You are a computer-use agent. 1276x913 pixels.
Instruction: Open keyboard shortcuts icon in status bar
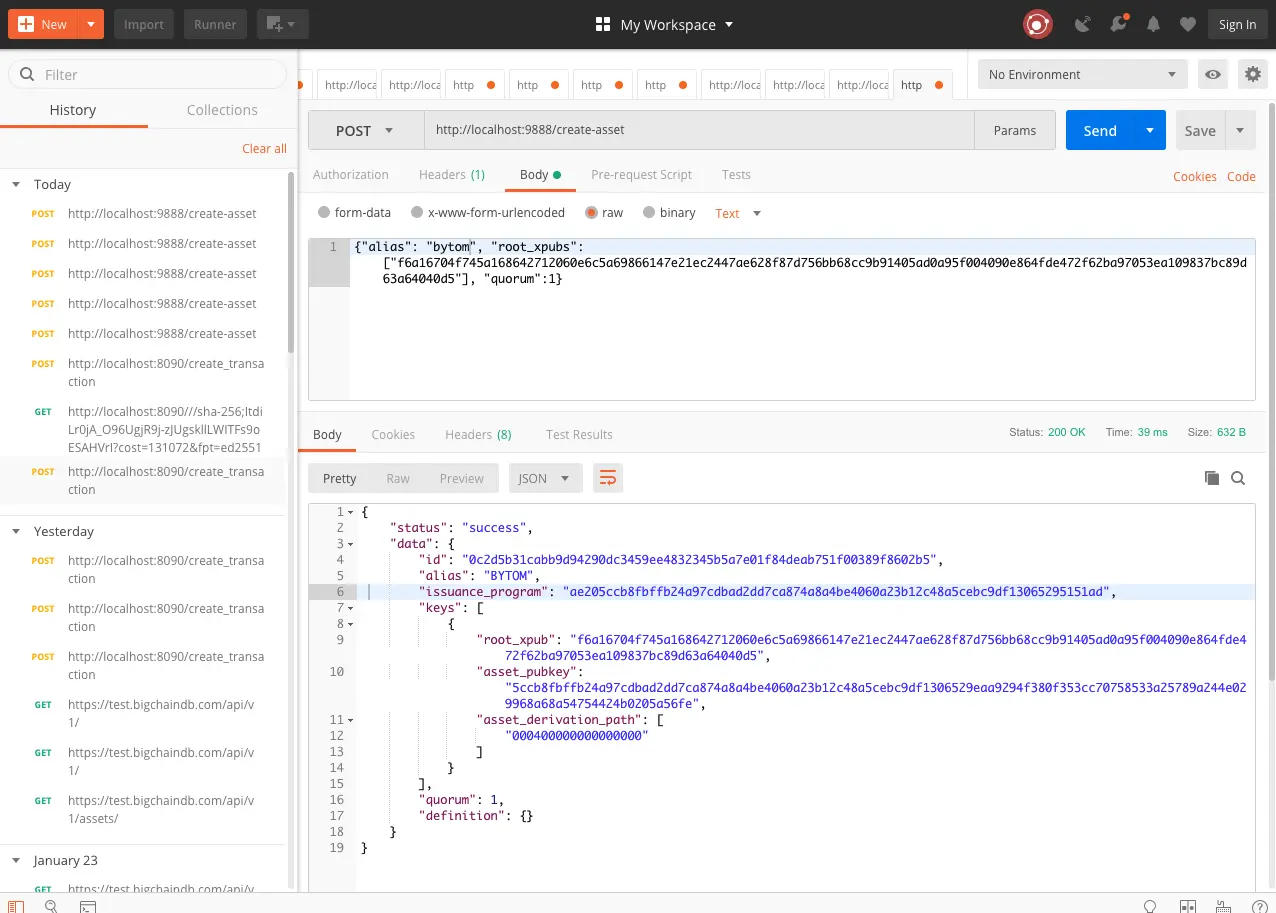pyautogui.click(x=1223, y=906)
